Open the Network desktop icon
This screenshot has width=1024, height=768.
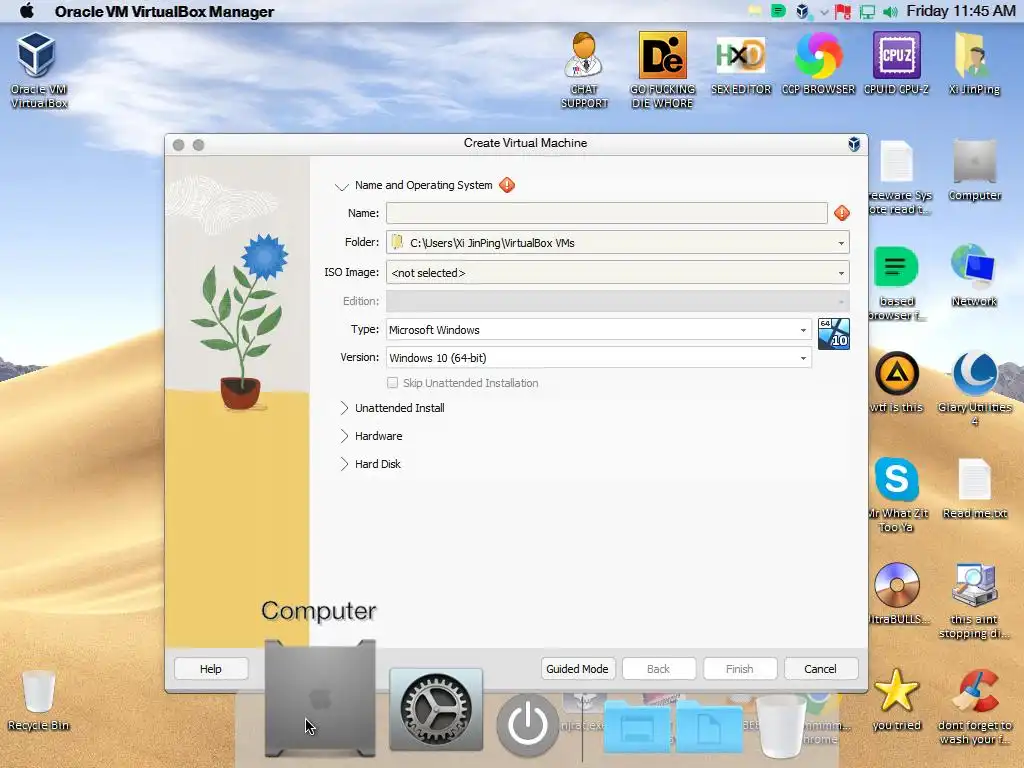[974, 275]
